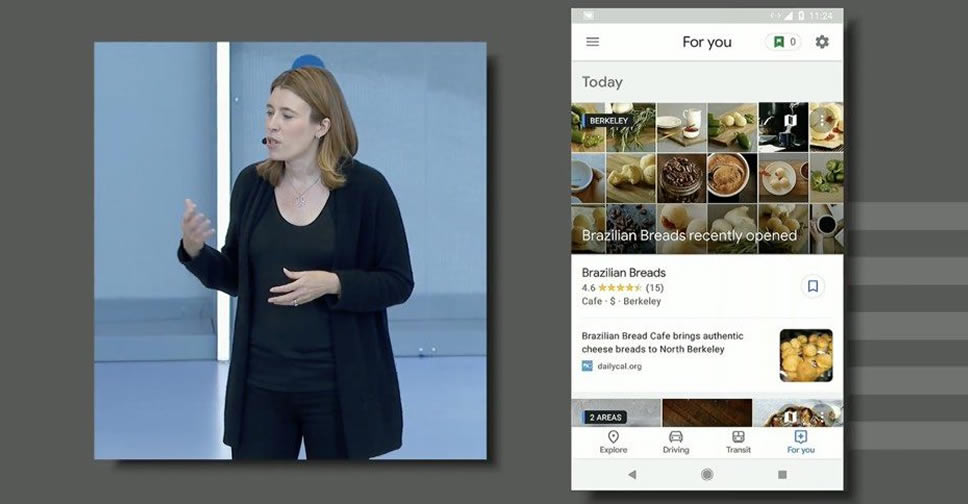View the cheese breads article thumbnail
Image resolution: width=968 pixels, height=504 pixels.
[806, 355]
